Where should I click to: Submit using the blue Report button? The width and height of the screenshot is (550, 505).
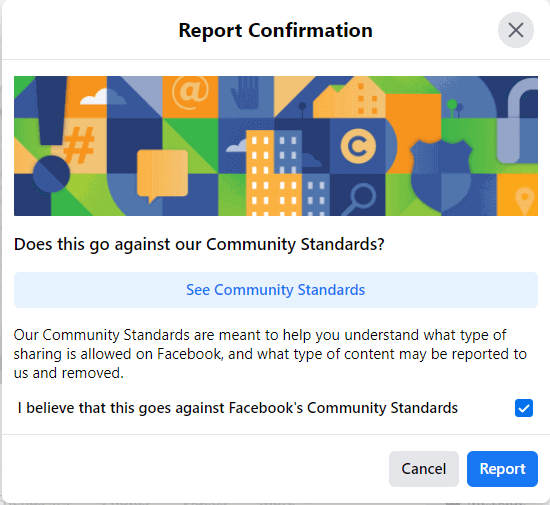click(x=502, y=469)
